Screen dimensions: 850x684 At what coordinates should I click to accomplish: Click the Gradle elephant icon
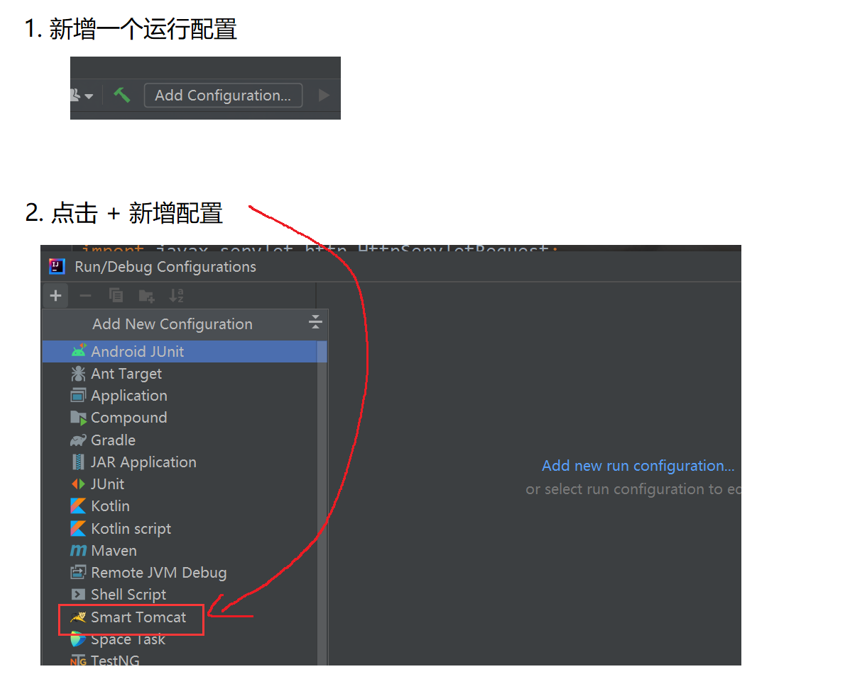(78, 440)
